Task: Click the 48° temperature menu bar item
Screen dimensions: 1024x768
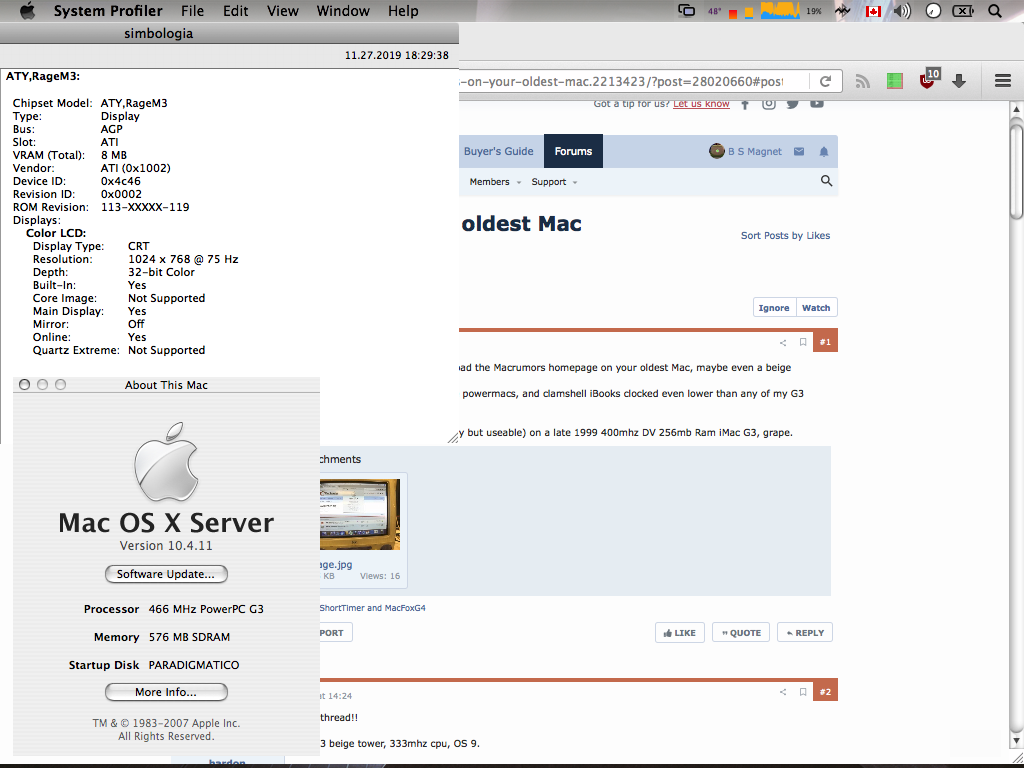Action: tap(714, 12)
